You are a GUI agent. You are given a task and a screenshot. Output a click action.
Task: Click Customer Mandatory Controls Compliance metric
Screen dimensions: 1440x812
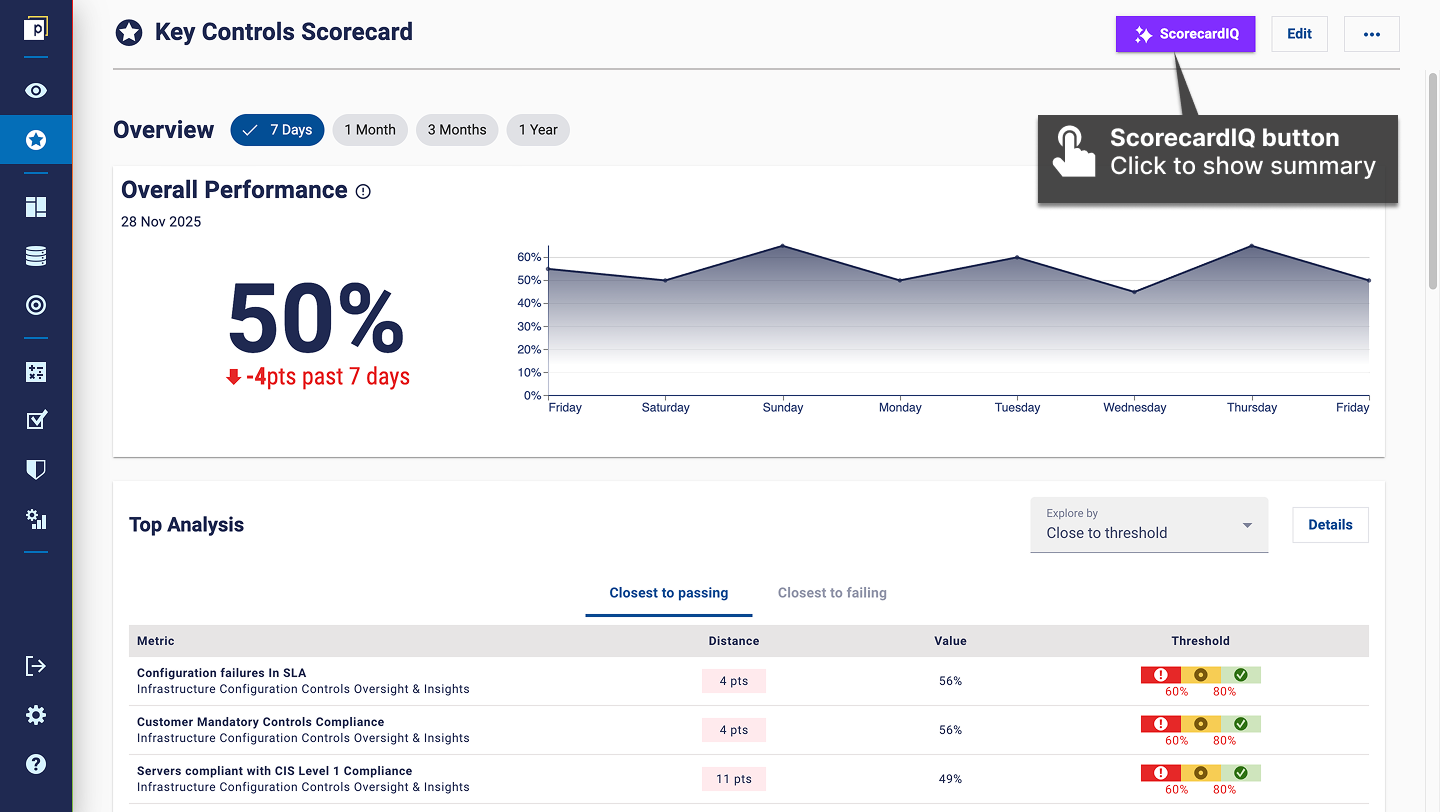pyautogui.click(x=260, y=722)
